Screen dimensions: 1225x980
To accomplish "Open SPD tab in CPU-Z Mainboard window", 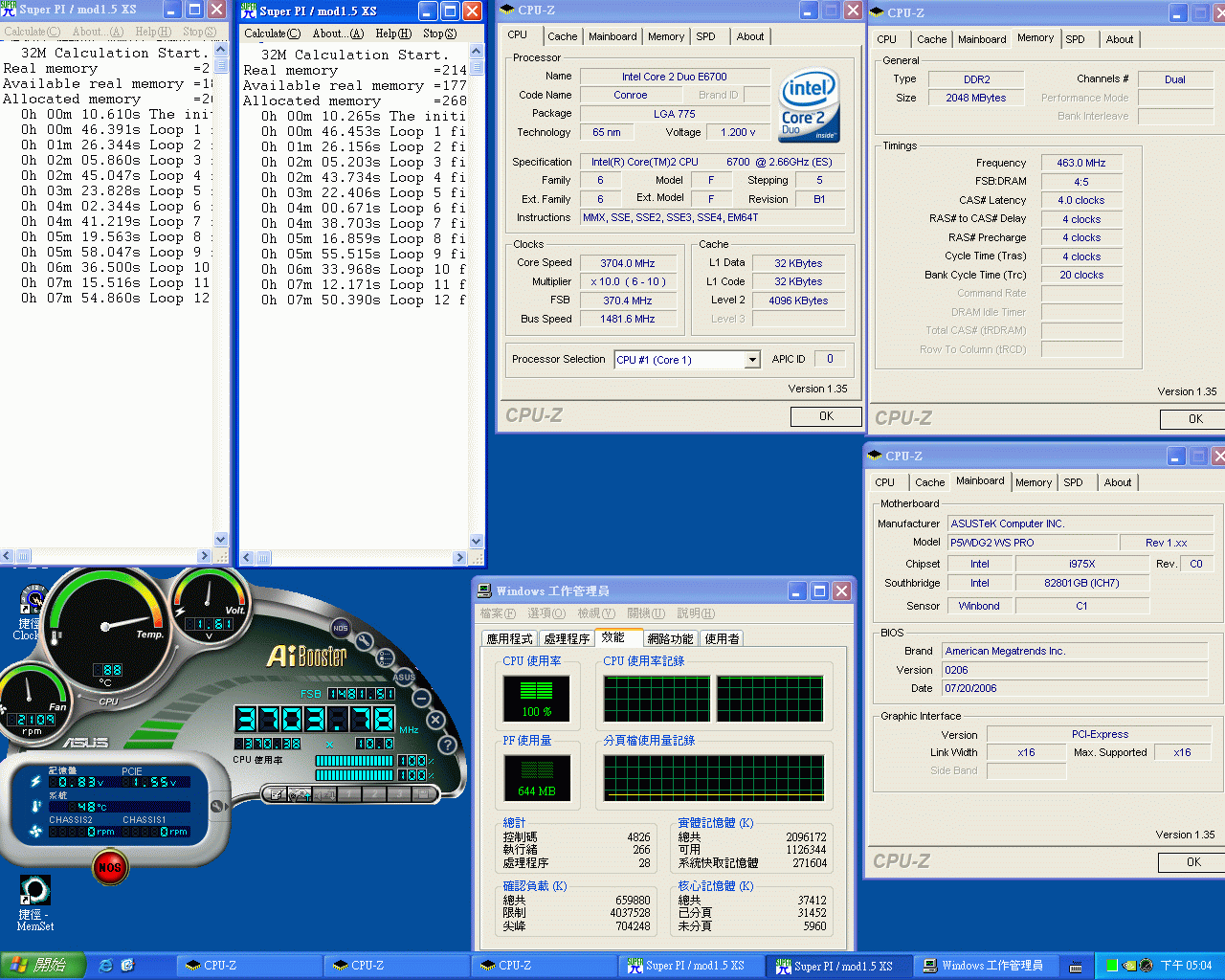I will click(1074, 482).
